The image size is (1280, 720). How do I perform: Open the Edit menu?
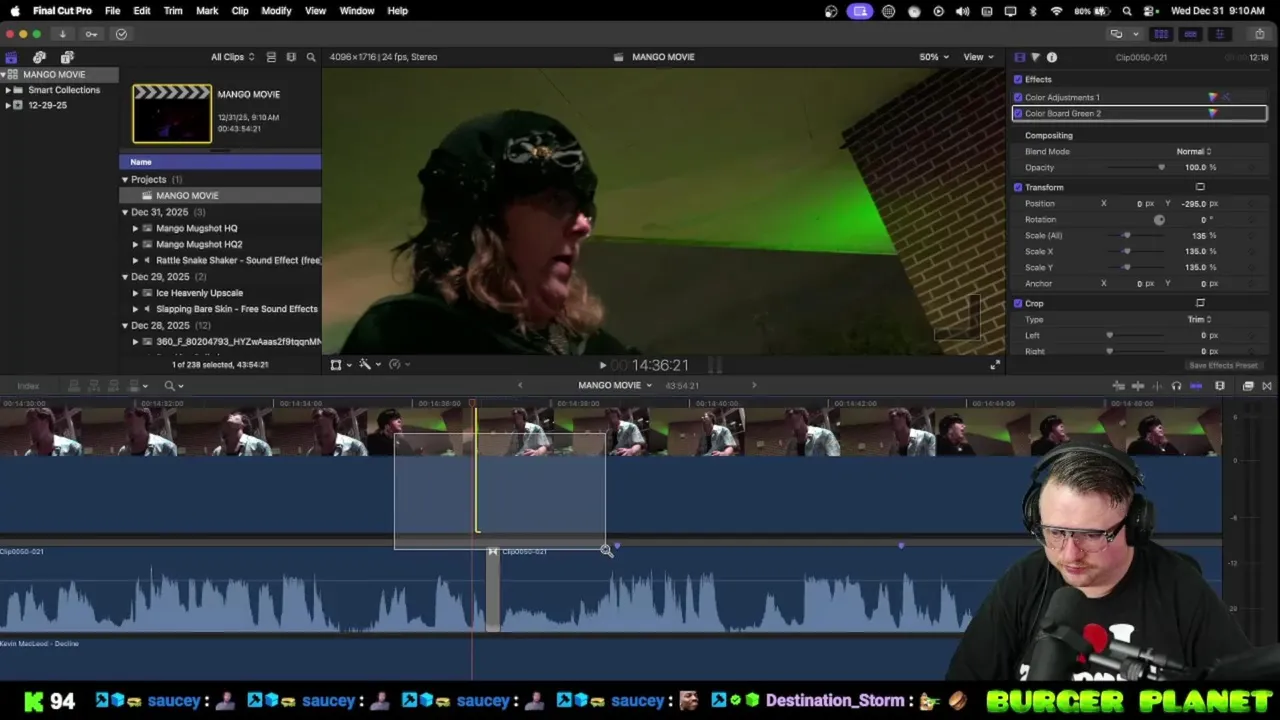coord(142,11)
